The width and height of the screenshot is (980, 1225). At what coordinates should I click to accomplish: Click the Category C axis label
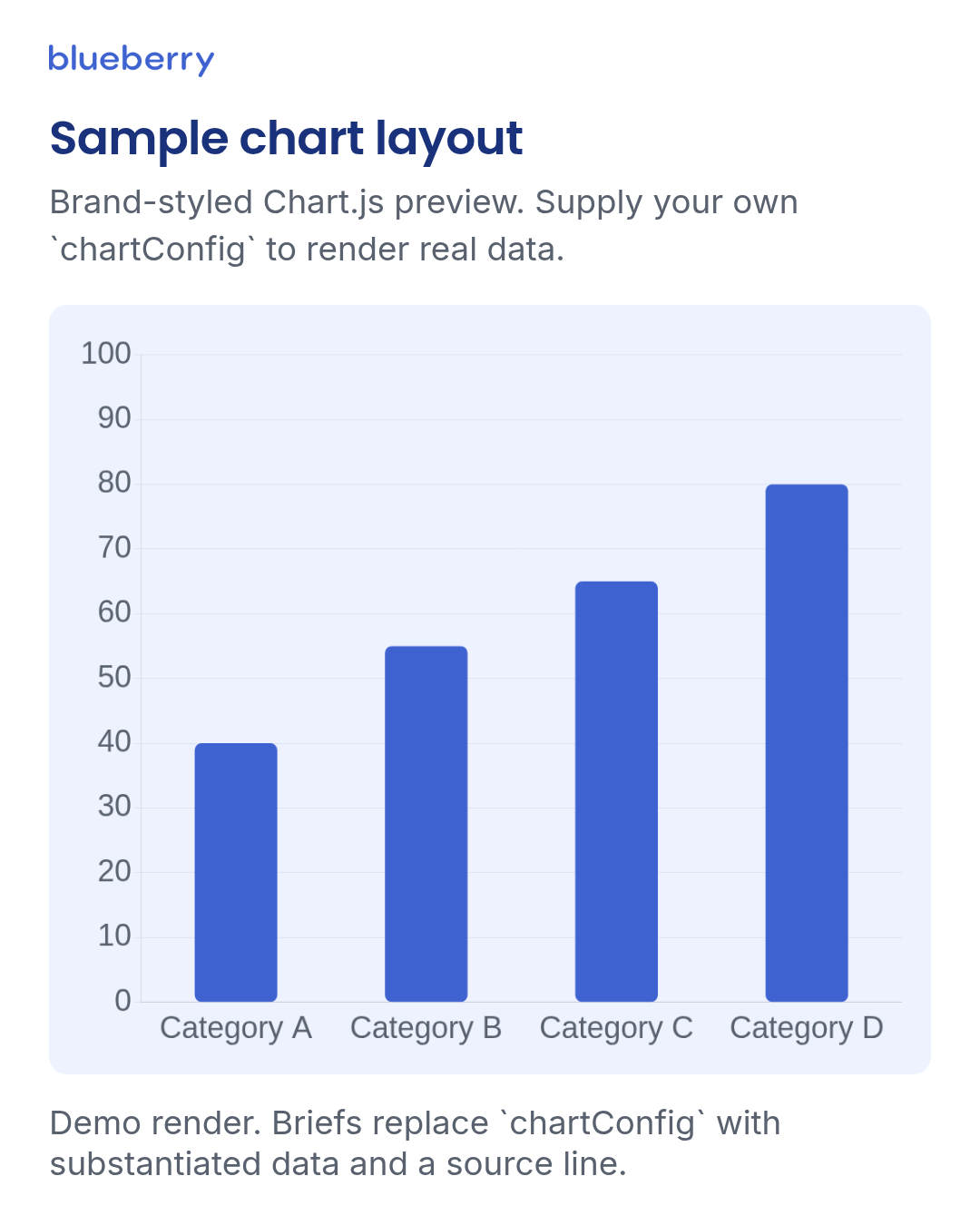click(616, 1028)
